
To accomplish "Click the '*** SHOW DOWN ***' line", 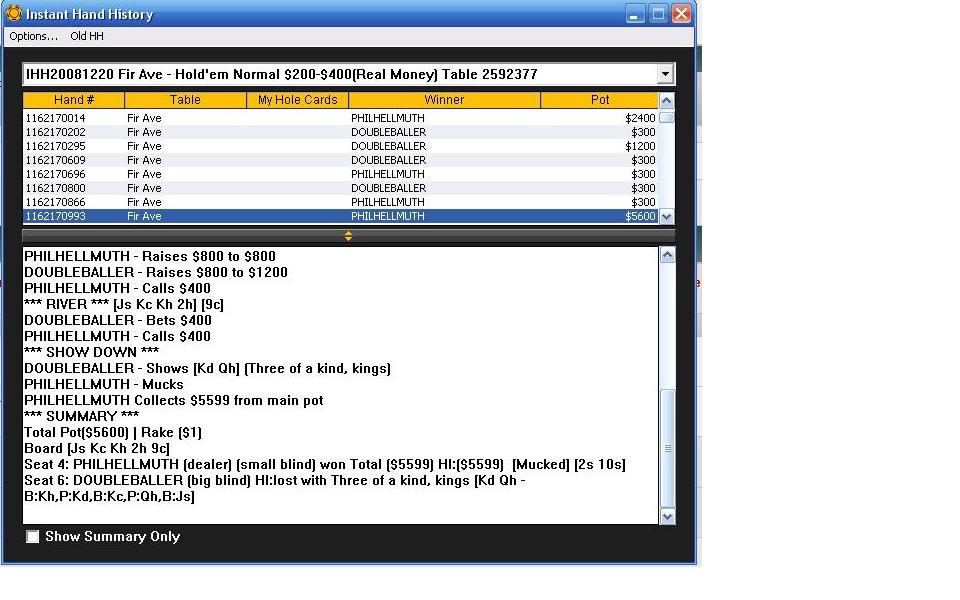I will point(92,352).
